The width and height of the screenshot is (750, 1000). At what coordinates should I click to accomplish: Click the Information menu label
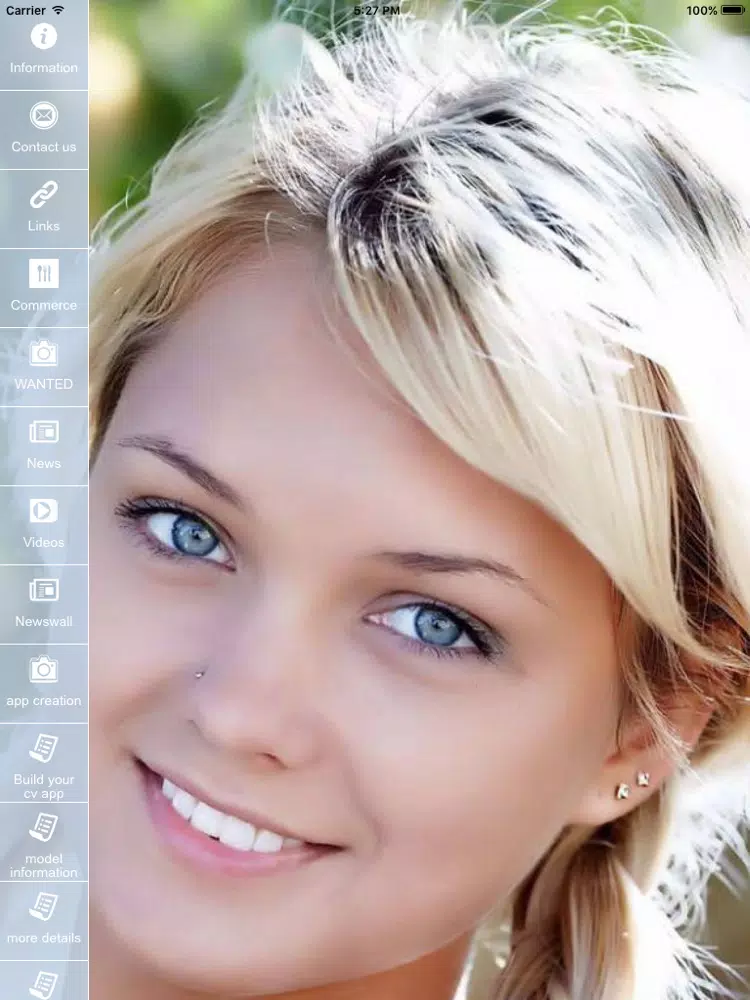tap(43, 68)
